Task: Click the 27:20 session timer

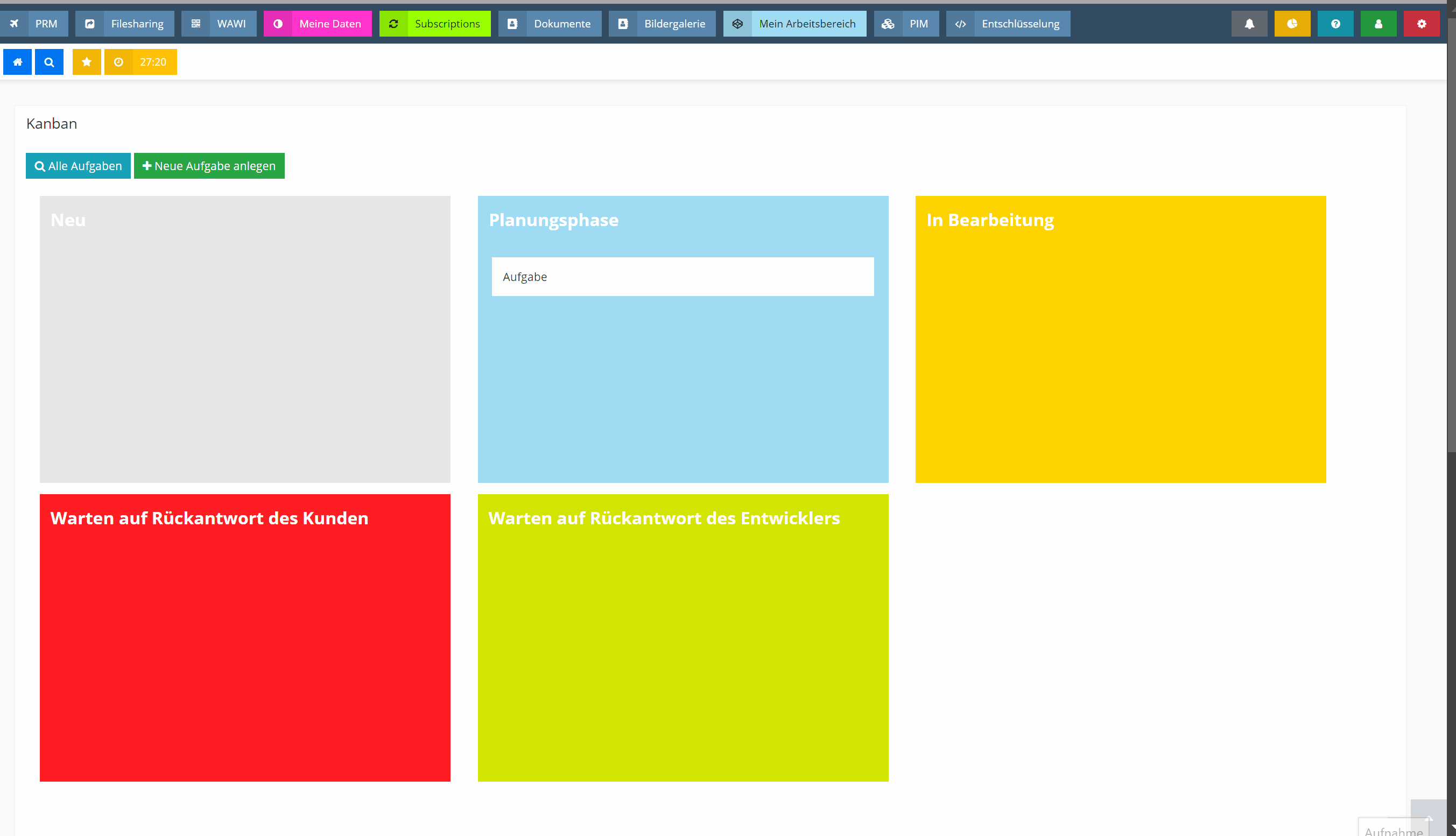Action: [x=140, y=62]
